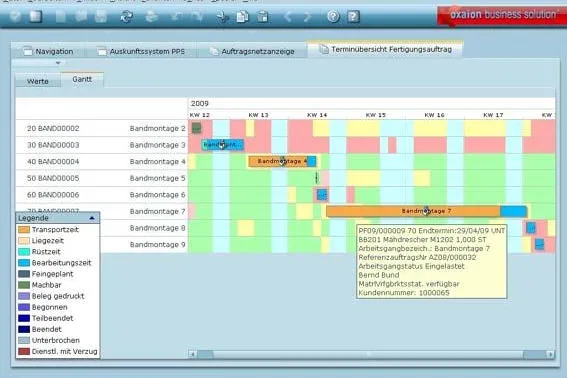Select row 40 BAND00004

tap(102, 162)
